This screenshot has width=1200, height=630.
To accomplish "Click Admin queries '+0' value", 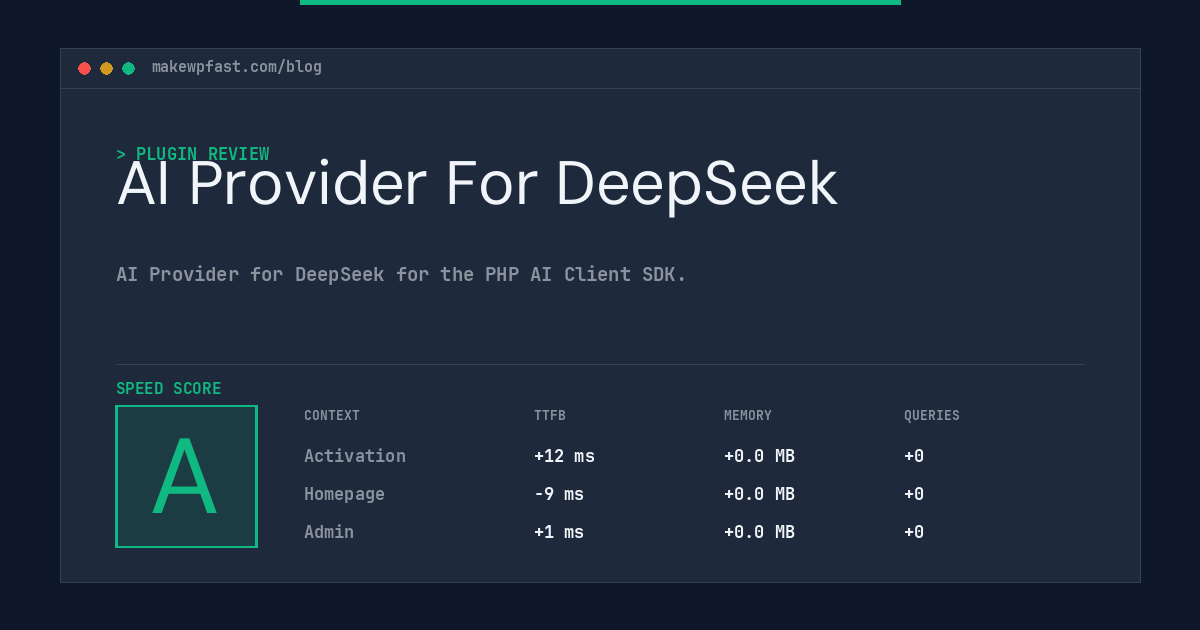I will tap(914, 532).
